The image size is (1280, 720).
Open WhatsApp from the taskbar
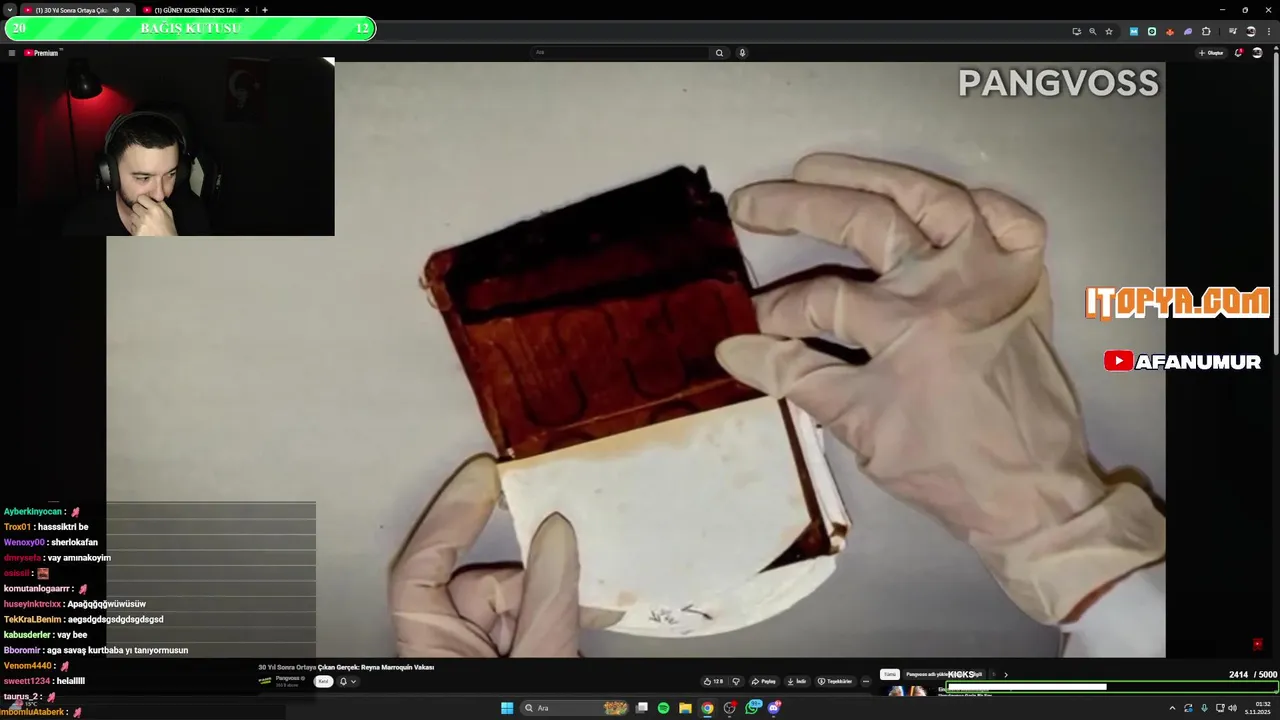(x=751, y=708)
